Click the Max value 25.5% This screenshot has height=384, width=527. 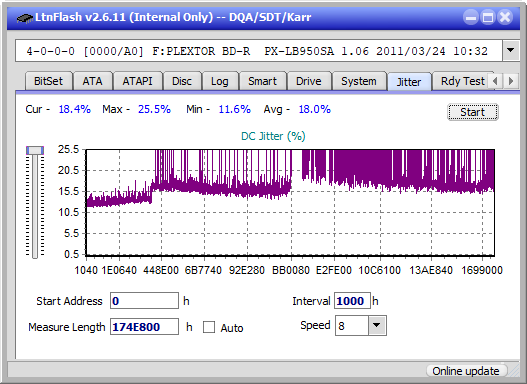click(154, 109)
